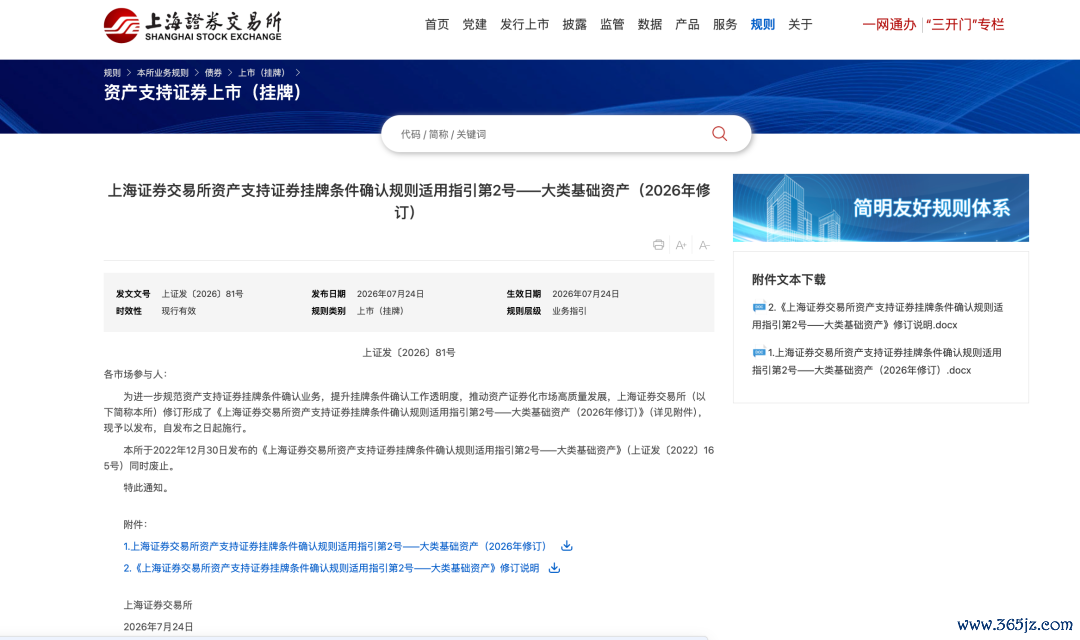Select the highlighted 规则 nav item
Viewport: 1080px width, 640px height.
coord(762,25)
